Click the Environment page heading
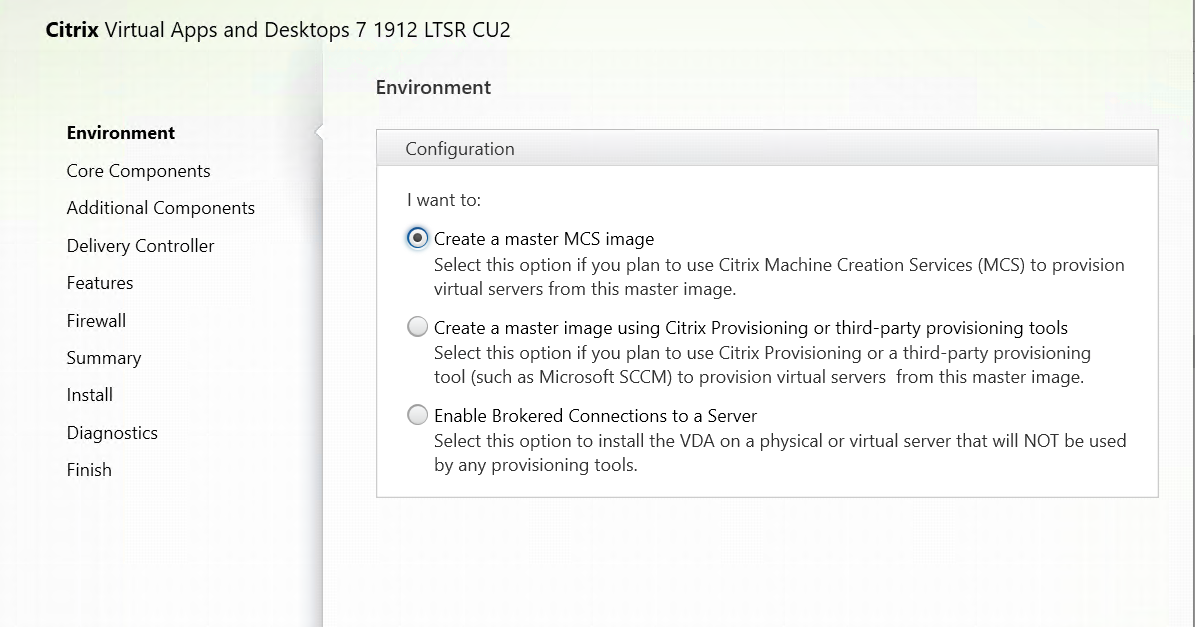This screenshot has height=627, width=1195. (x=433, y=87)
